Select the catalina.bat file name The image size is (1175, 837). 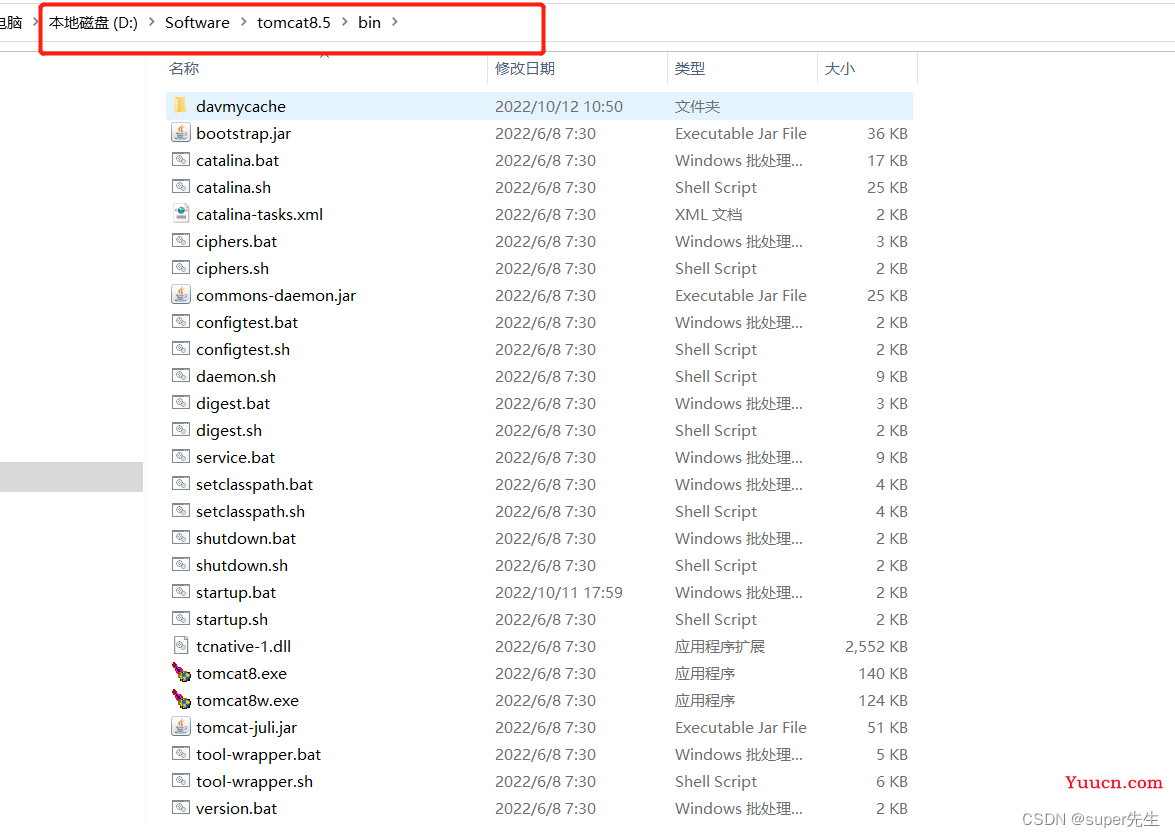coord(238,160)
